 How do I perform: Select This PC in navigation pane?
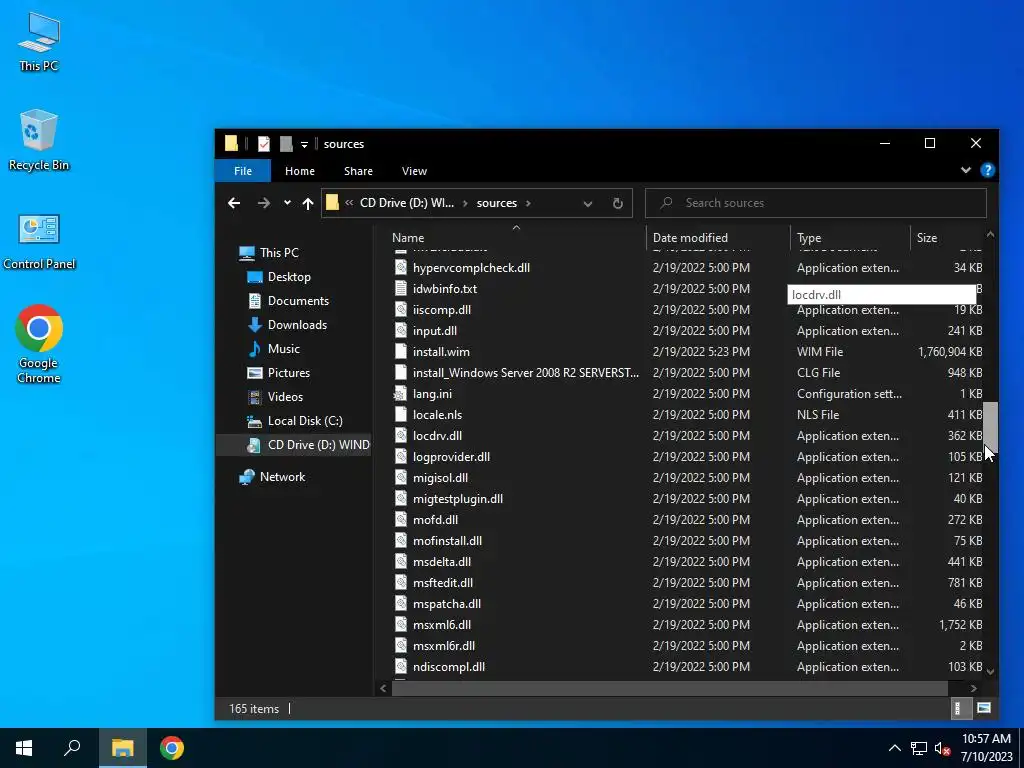pos(279,253)
